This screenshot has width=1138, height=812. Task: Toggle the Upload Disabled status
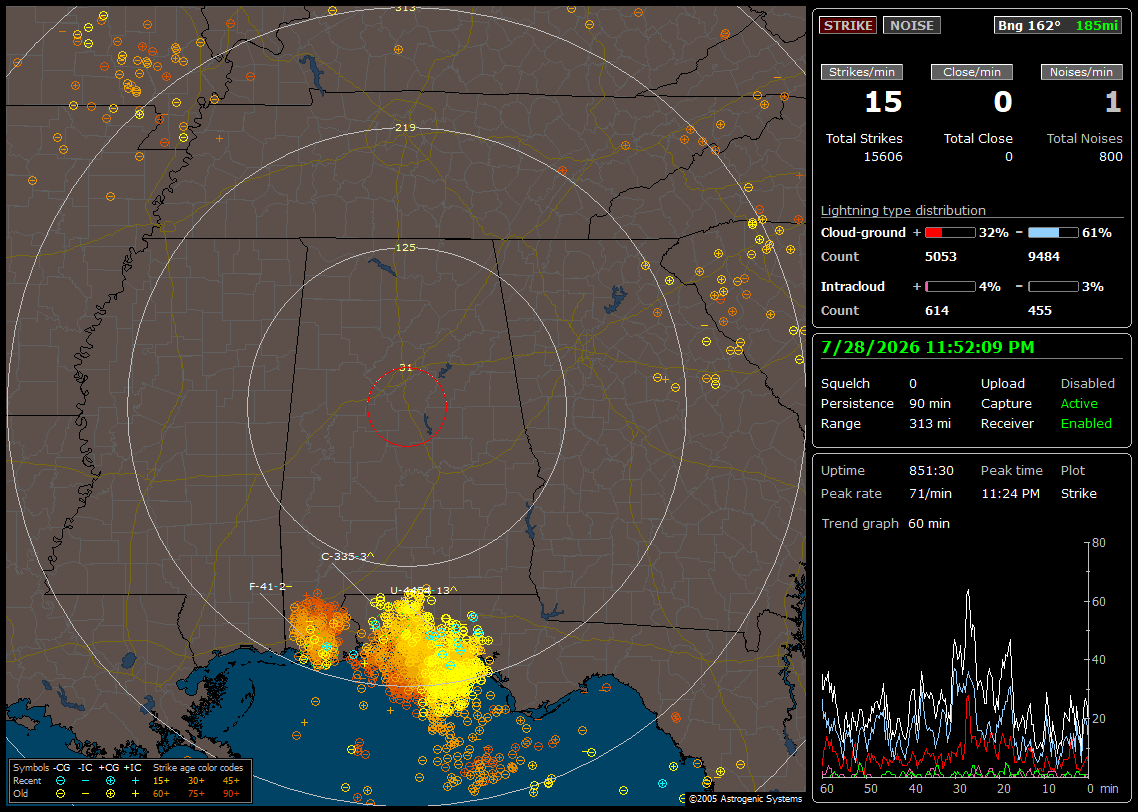pyautogui.click(x=1087, y=383)
